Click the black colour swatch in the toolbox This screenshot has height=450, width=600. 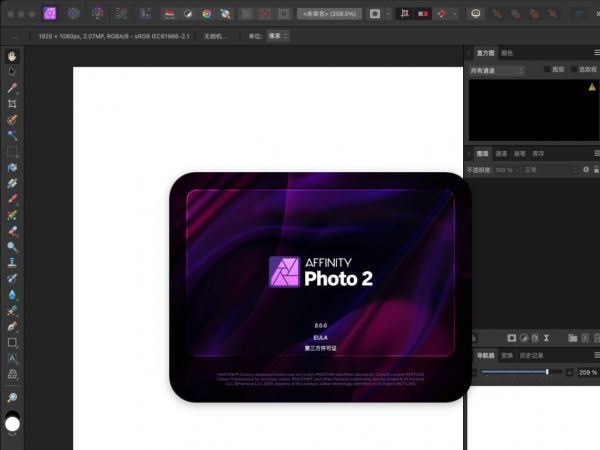pos(12,413)
